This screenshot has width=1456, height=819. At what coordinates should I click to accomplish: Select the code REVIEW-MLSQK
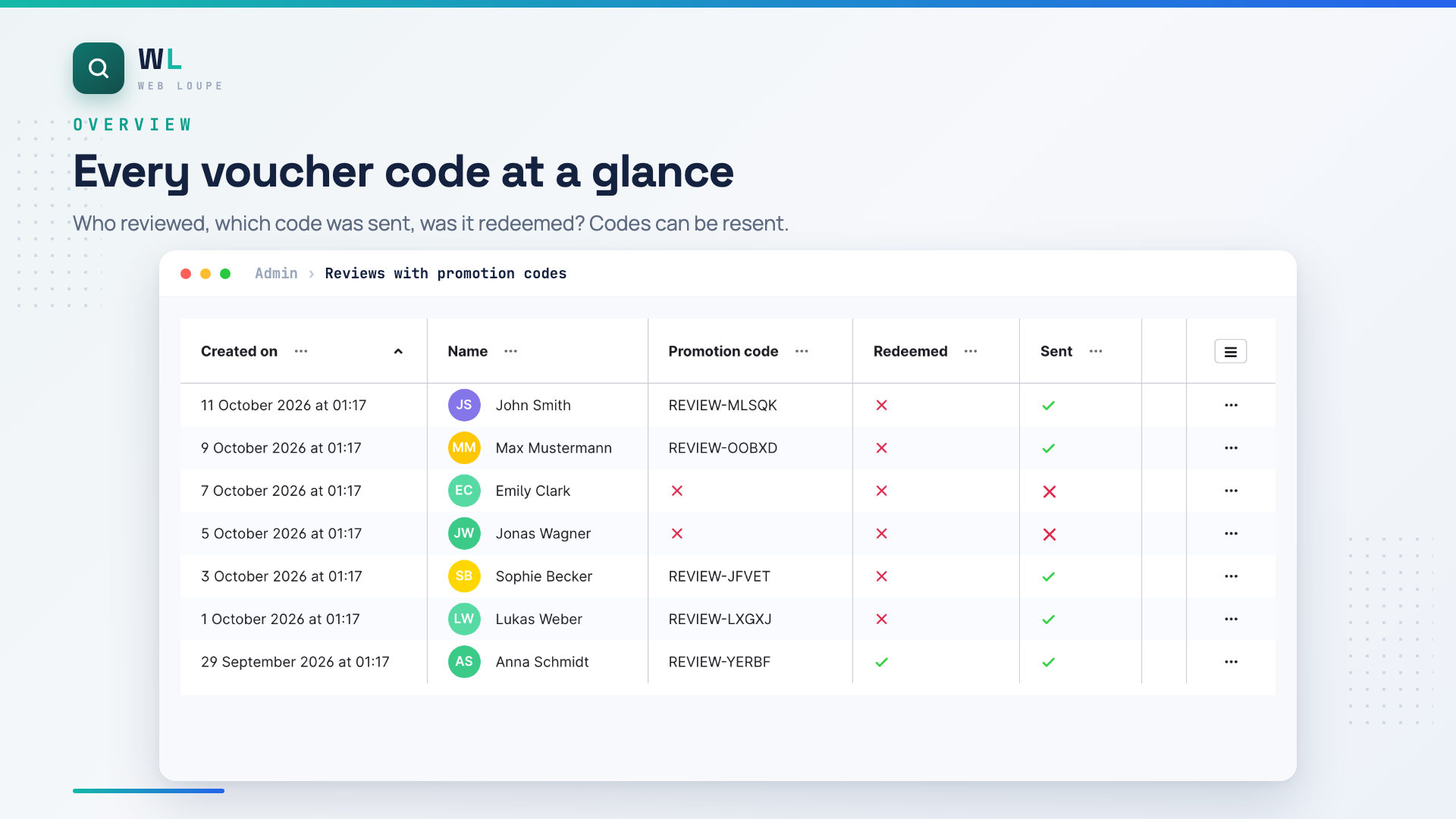click(x=723, y=405)
